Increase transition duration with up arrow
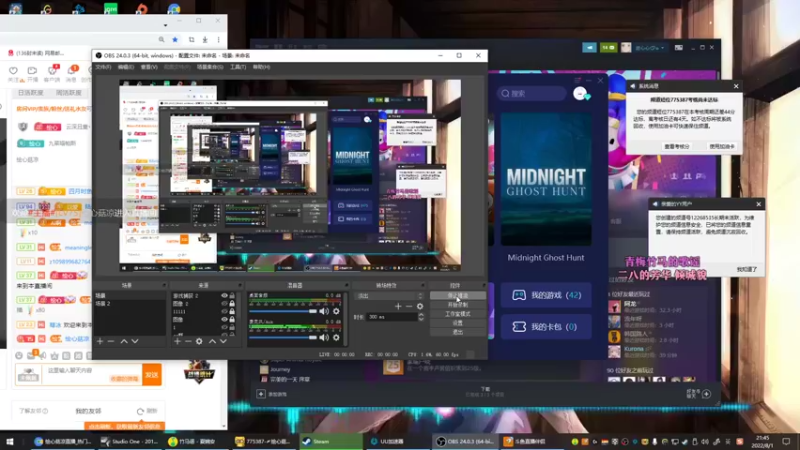 421,315
